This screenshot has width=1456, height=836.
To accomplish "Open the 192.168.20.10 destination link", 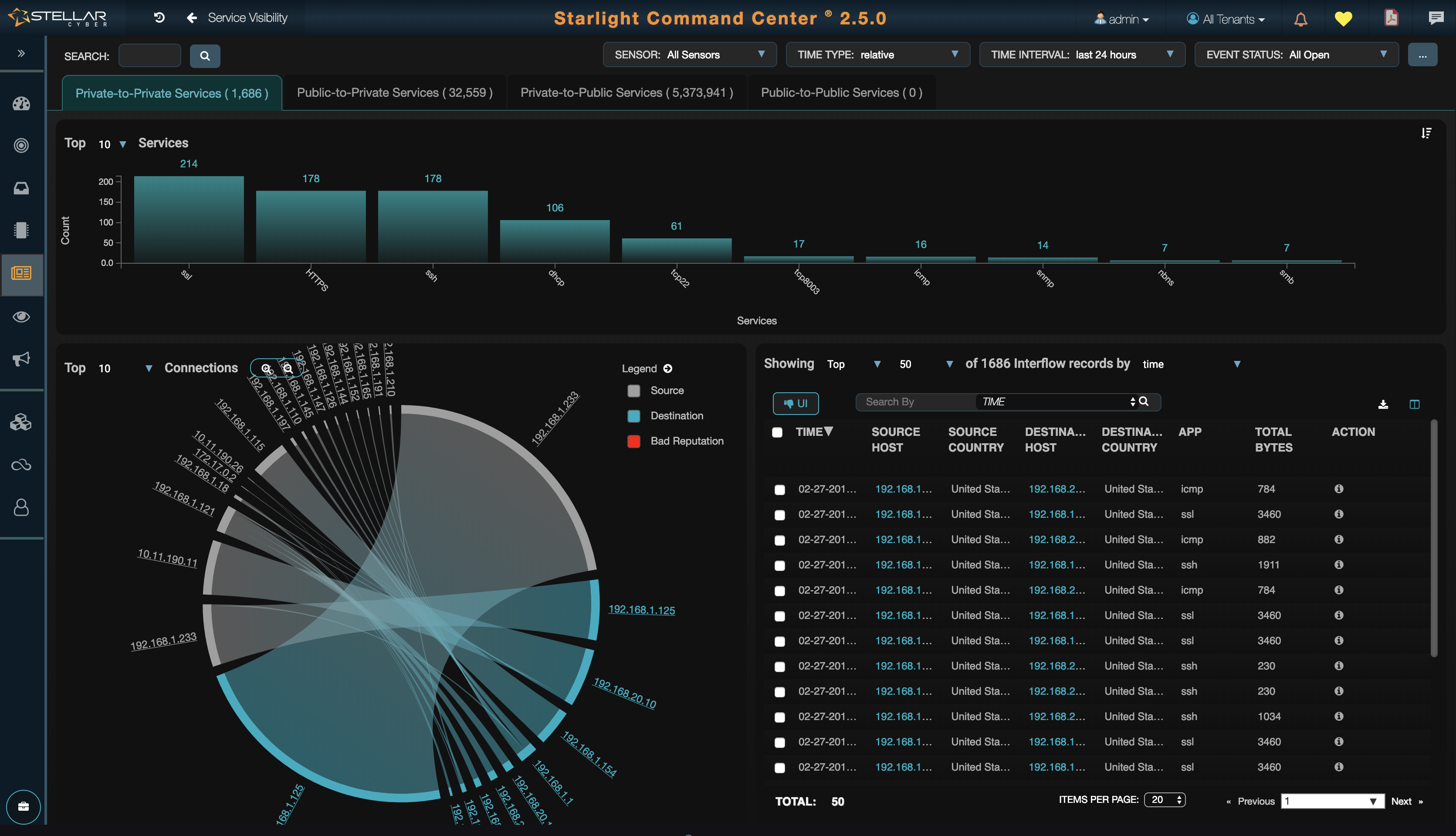I will (624, 693).
